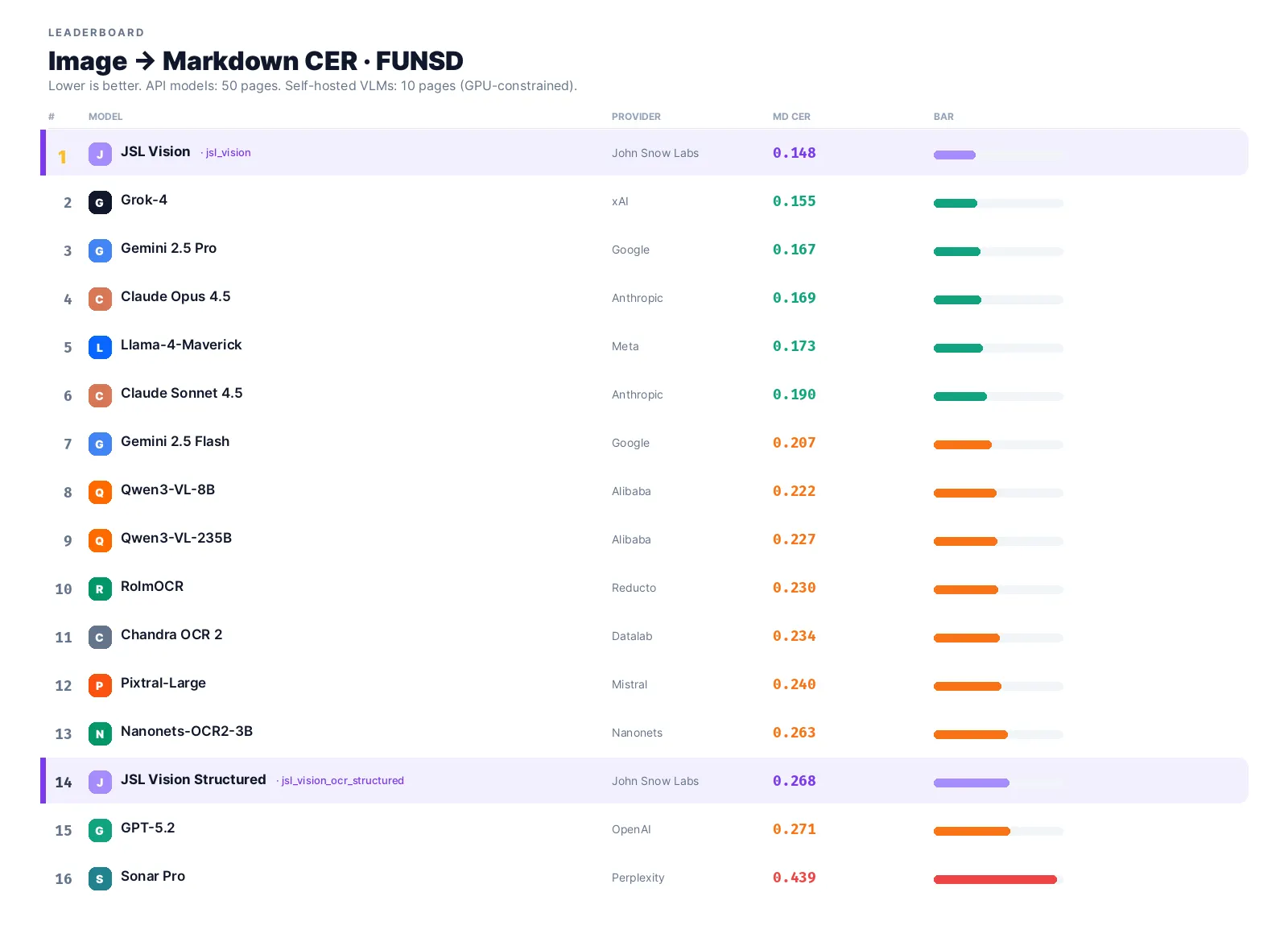Click the RolmOCR green R avatar icon
The image size is (1288, 946).
pos(100,589)
